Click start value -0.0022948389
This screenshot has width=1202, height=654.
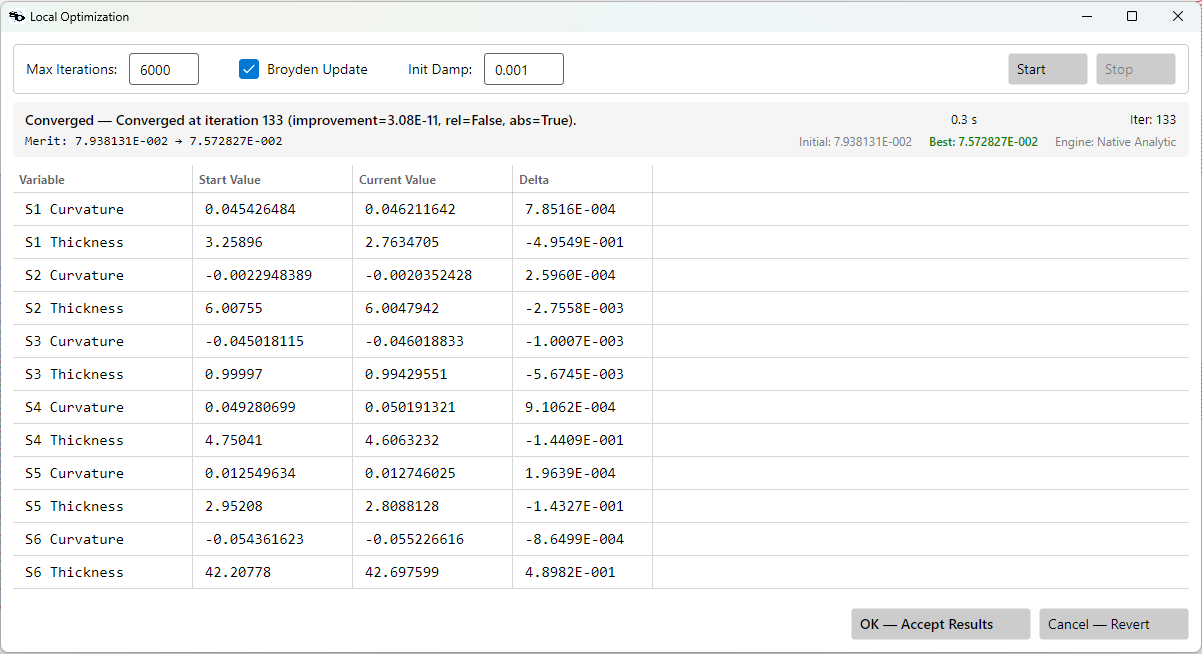[258, 275]
